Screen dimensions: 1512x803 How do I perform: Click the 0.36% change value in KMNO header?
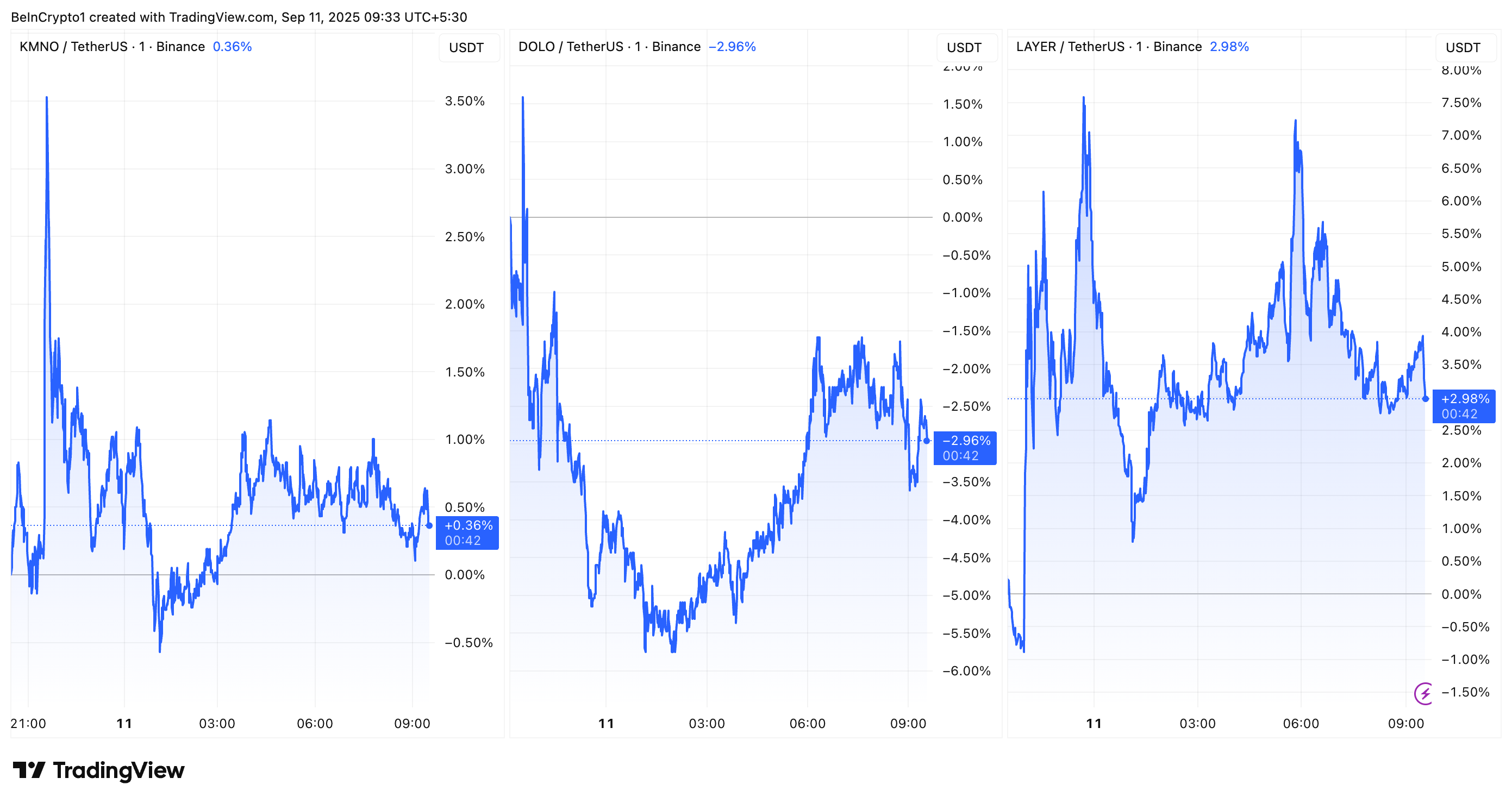click(x=232, y=46)
